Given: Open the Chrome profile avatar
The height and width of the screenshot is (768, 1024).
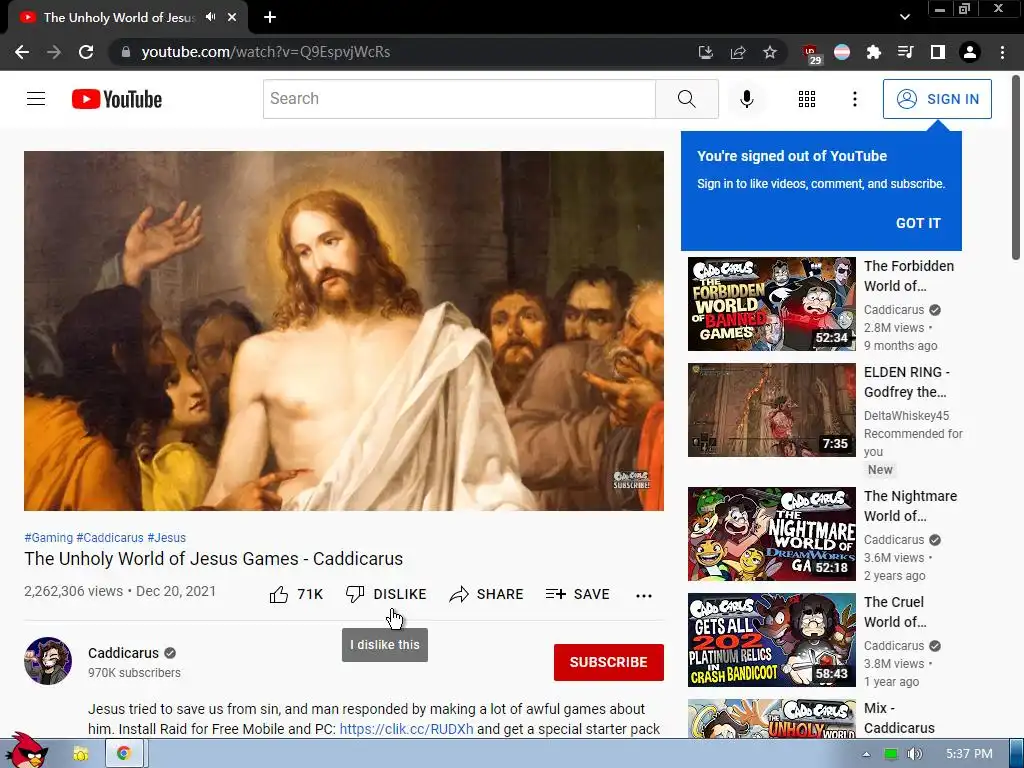Looking at the screenshot, I should [970, 52].
